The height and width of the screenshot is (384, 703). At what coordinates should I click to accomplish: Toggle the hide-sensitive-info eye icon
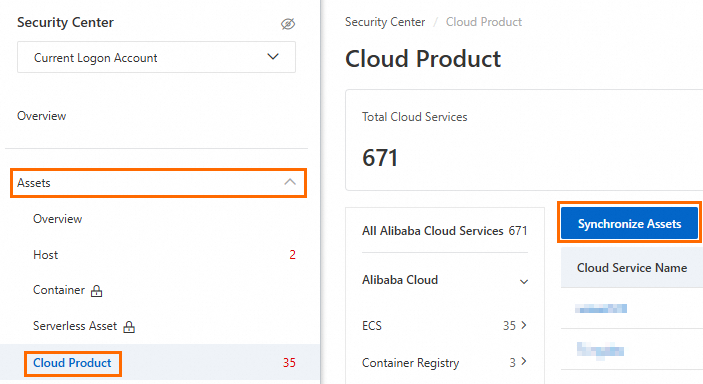[288, 24]
